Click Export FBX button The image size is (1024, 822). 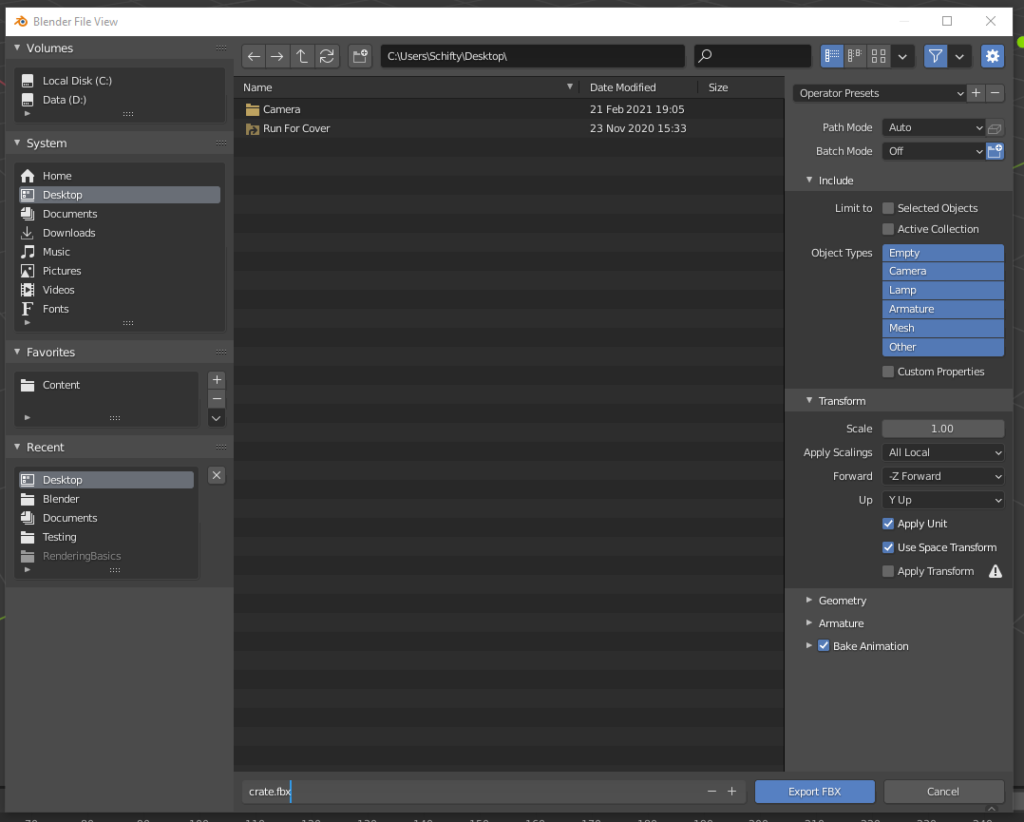point(814,791)
